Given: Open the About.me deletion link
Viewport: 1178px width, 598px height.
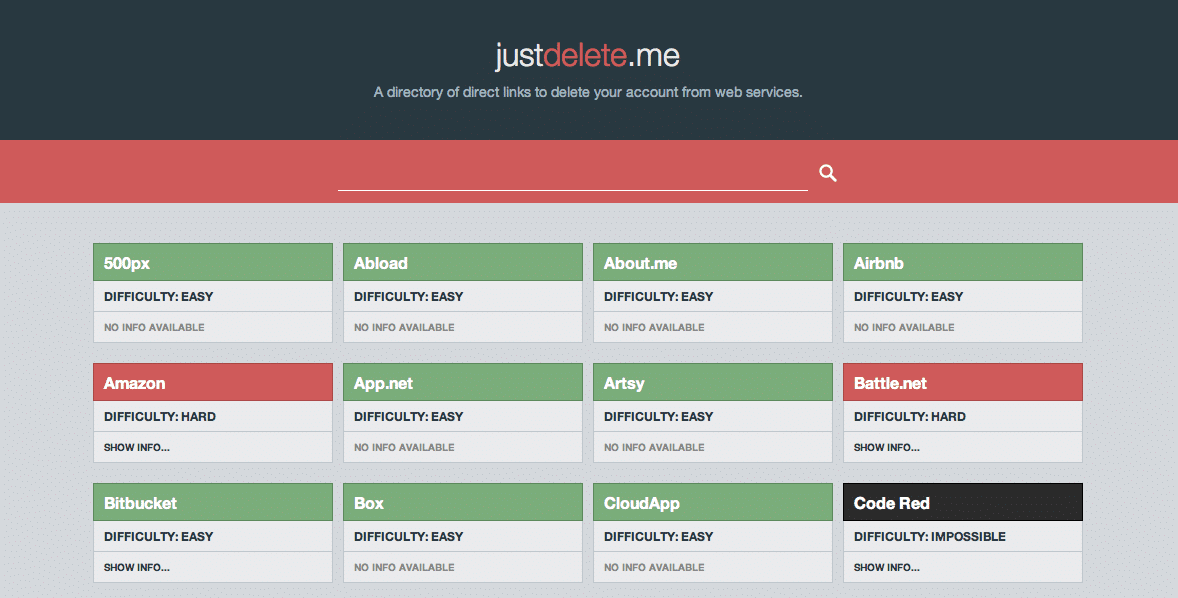Looking at the screenshot, I should pos(713,262).
